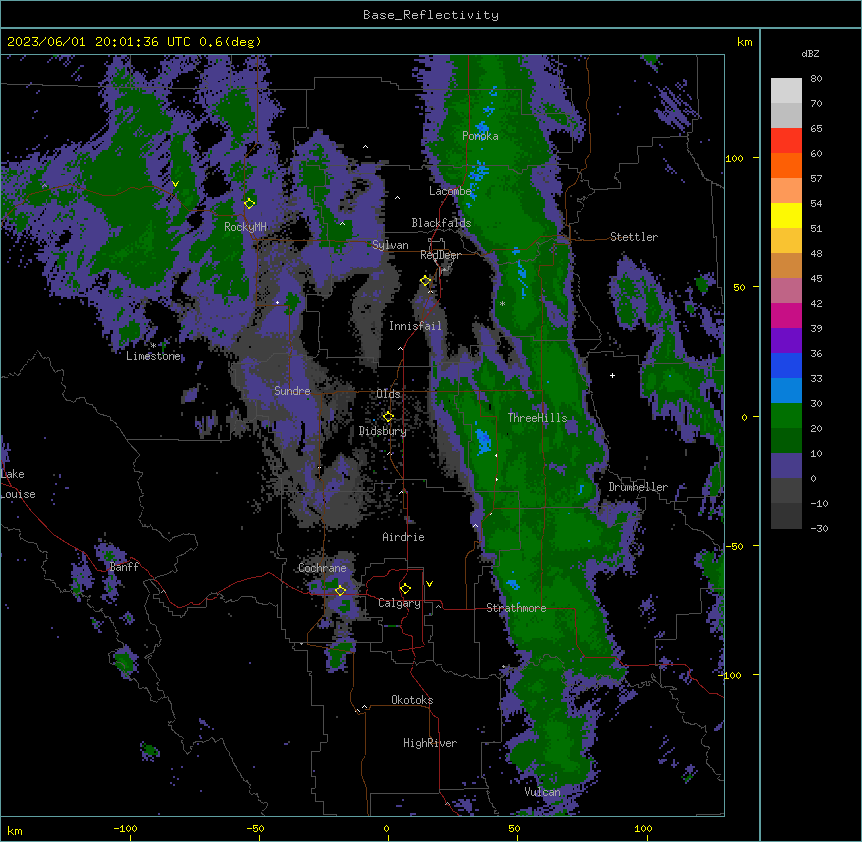The width and height of the screenshot is (862, 842).
Task: Select the Limestone label
Action: tap(153, 356)
